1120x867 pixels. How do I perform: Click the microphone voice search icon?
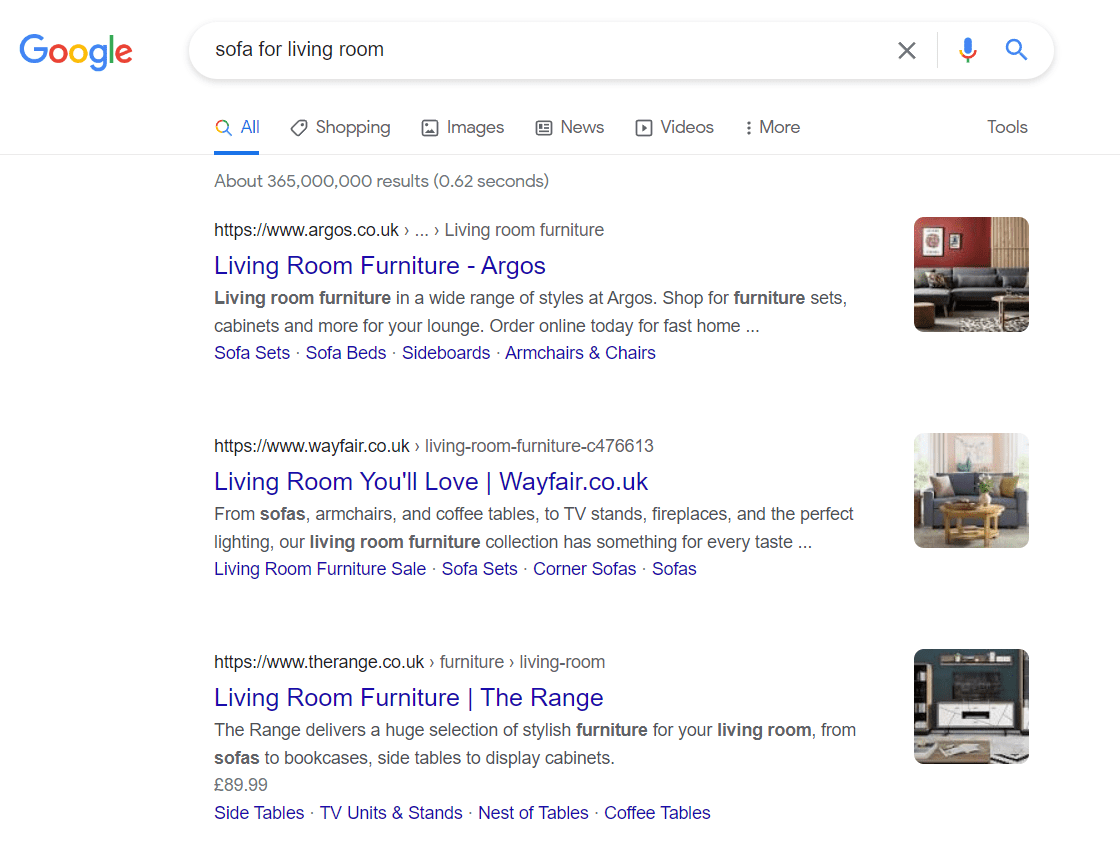coord(967,49)
